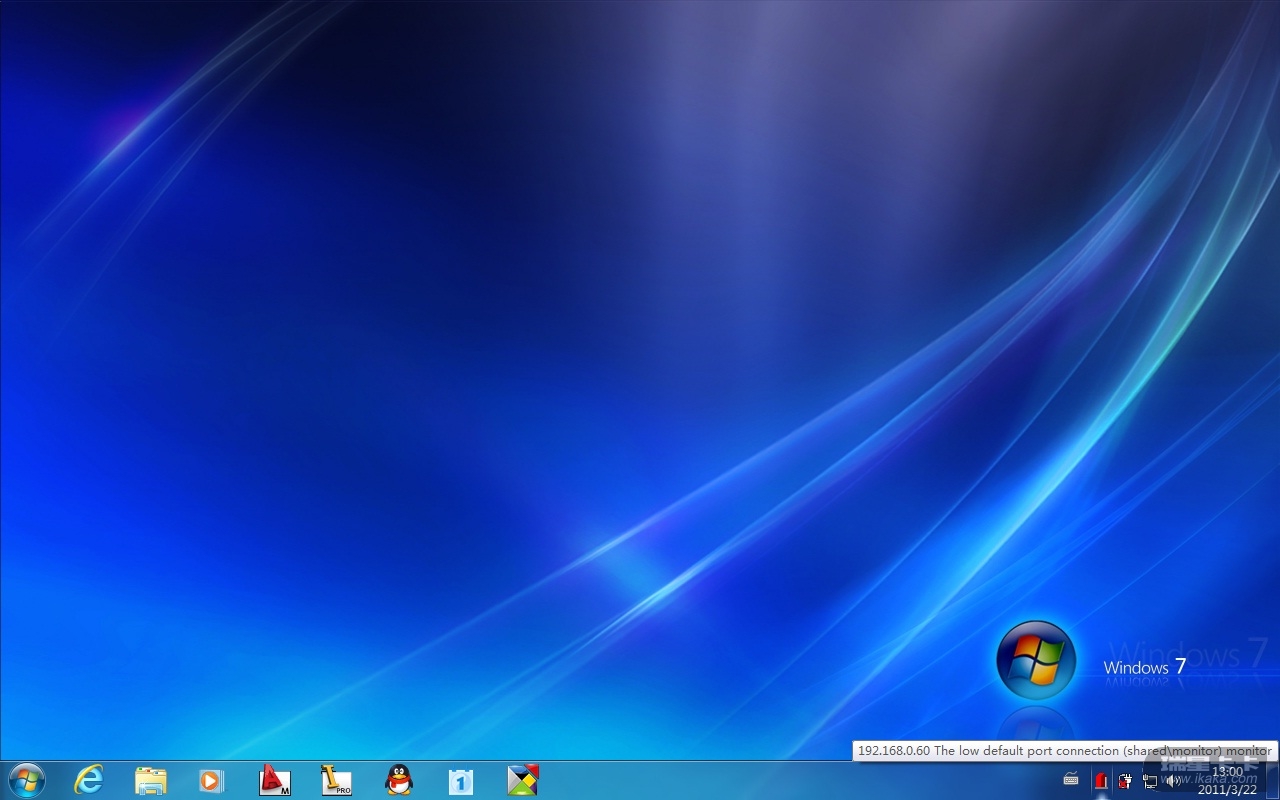Click the keyboard input method tray icon
1280x800 pixels.
pyautogui.click(x=1071, y=780)
